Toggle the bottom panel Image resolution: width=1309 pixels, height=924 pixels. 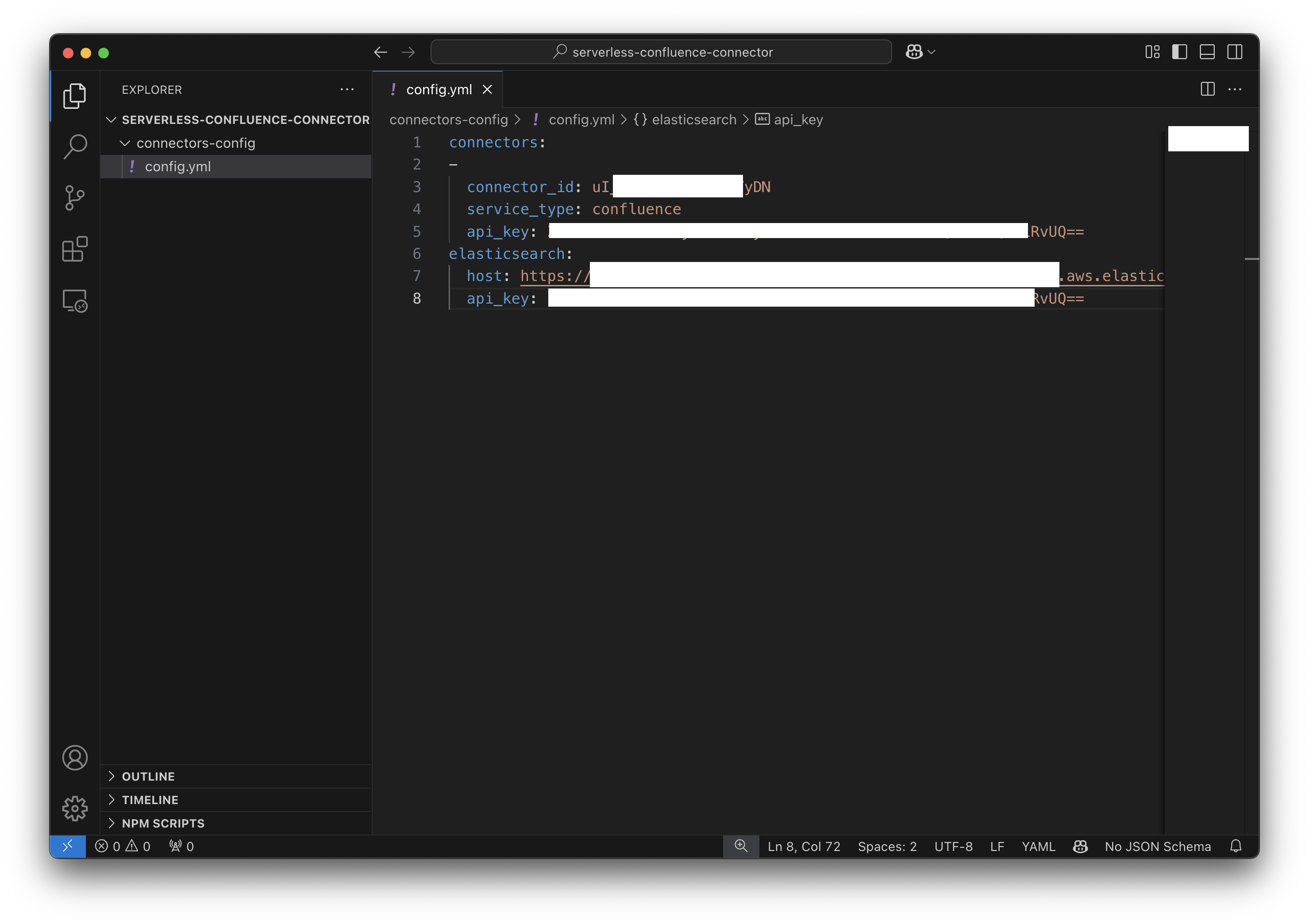[x=1207, y=52]
